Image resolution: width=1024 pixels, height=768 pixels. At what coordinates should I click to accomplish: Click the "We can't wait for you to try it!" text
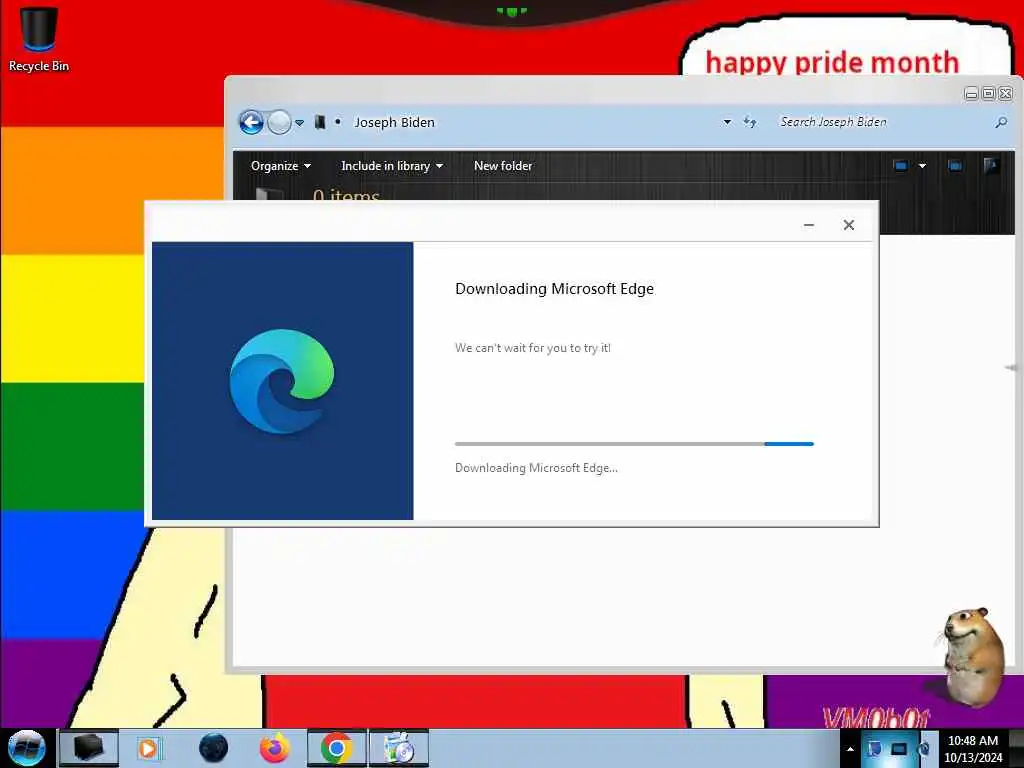pos(533,348)
